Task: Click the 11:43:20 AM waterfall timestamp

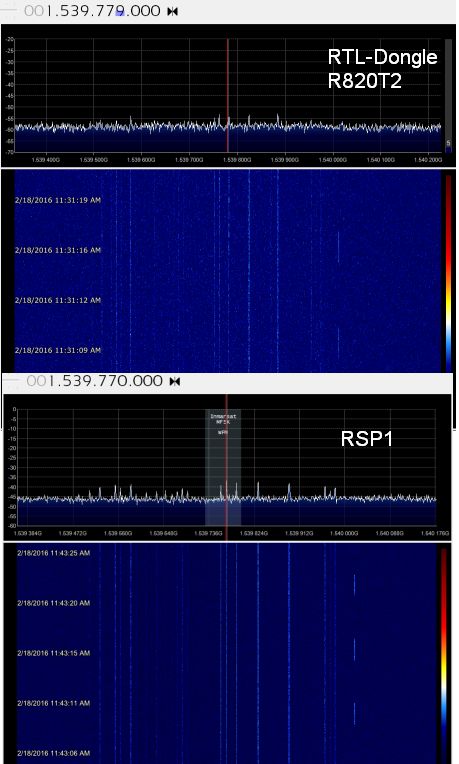Action: tap(54, 603)
